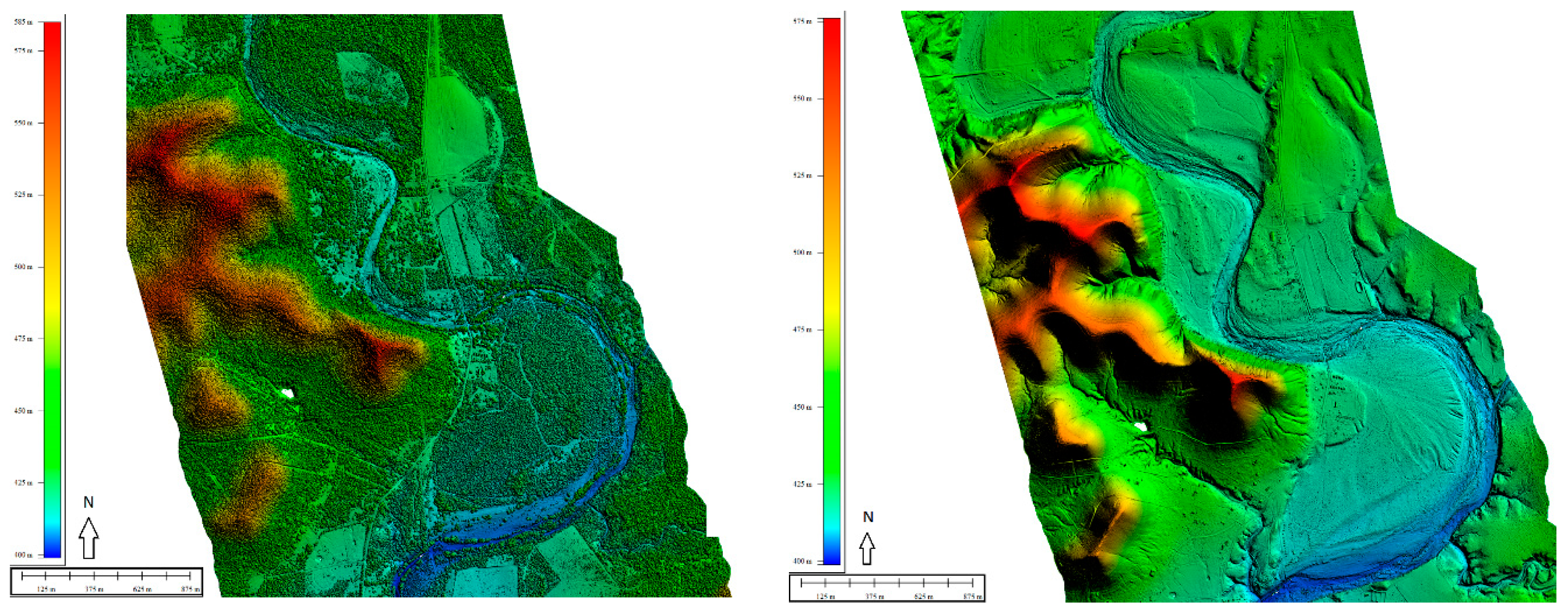Click the N label above left north arrow

click(88, 502)
